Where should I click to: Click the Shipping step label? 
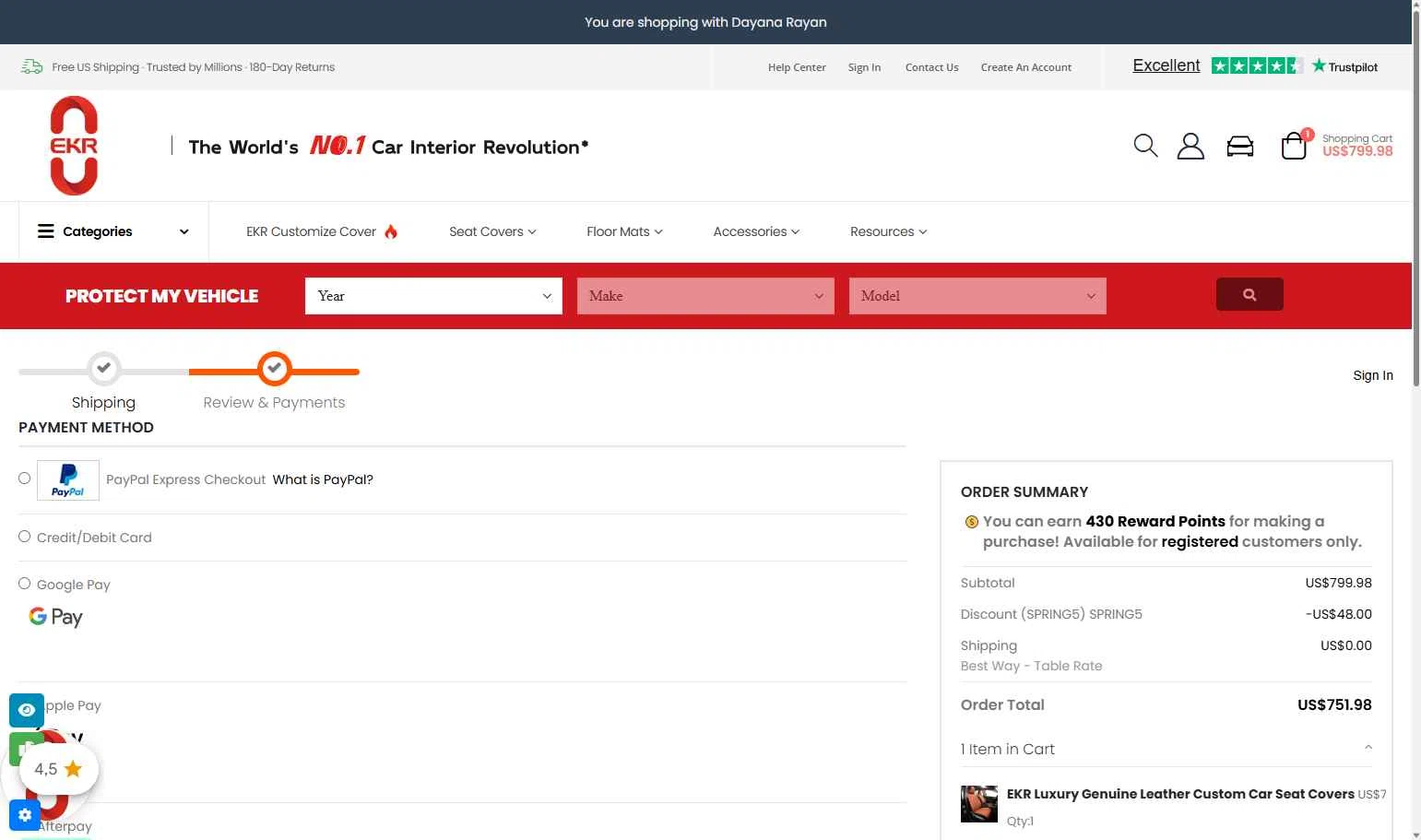pos(103,402)
